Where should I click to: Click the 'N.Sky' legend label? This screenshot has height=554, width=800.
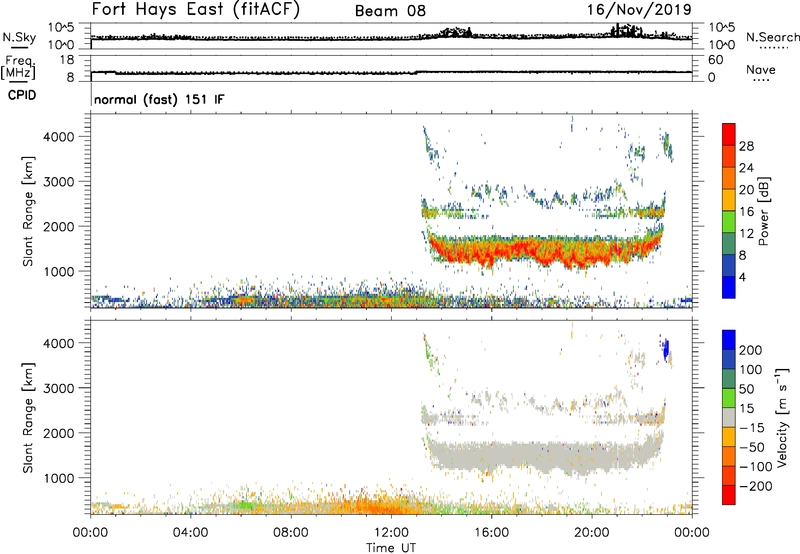(19, 37)
